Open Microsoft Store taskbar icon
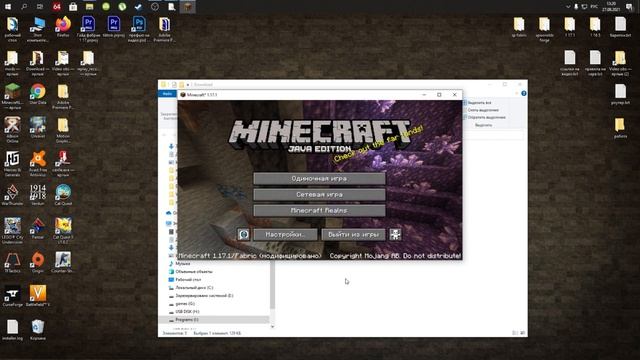 click(x=73, y=7)
